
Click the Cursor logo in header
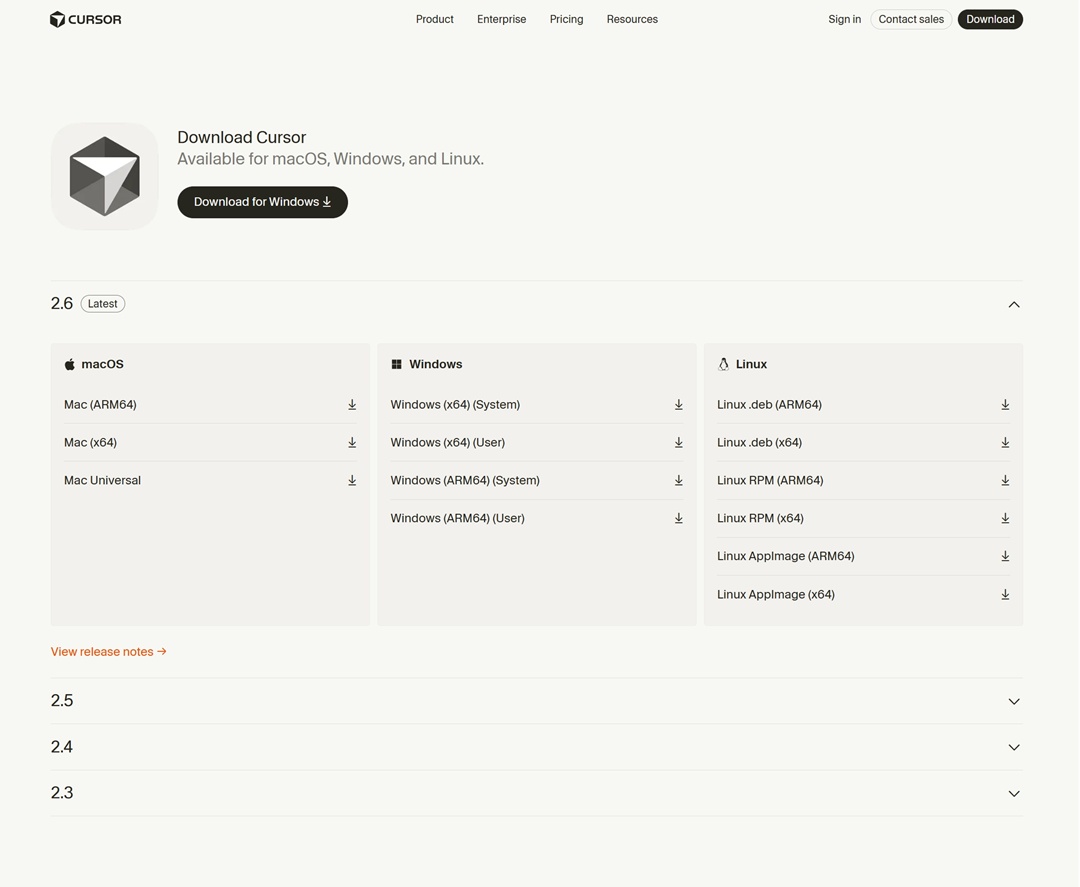[86, 19]
